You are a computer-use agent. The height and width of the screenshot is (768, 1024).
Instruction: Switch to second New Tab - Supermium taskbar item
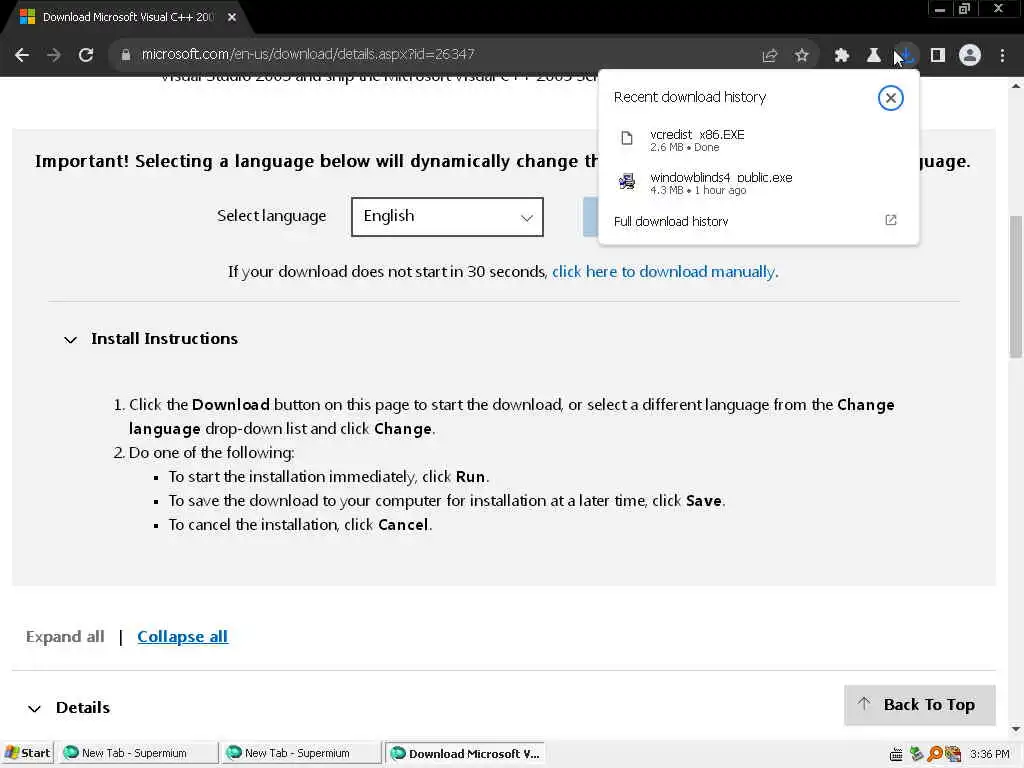pyautogui.click(x=300, y=753)
